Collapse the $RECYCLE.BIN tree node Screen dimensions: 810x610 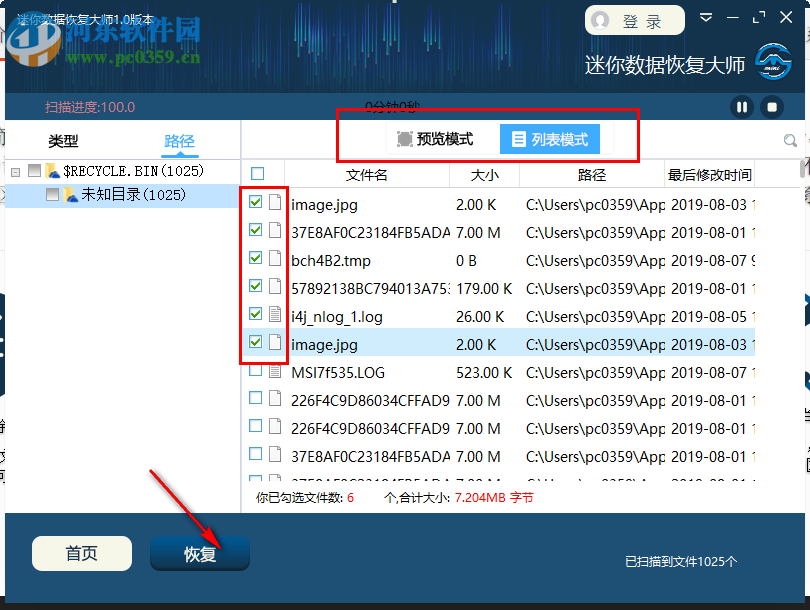pos(14,171)
